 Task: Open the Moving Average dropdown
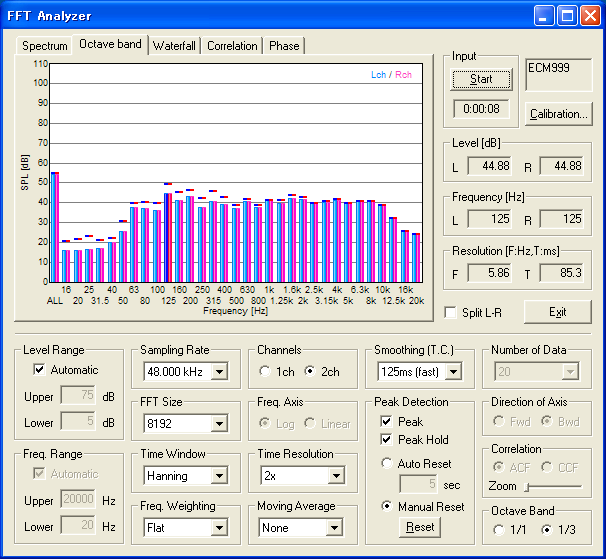point(334,528)
